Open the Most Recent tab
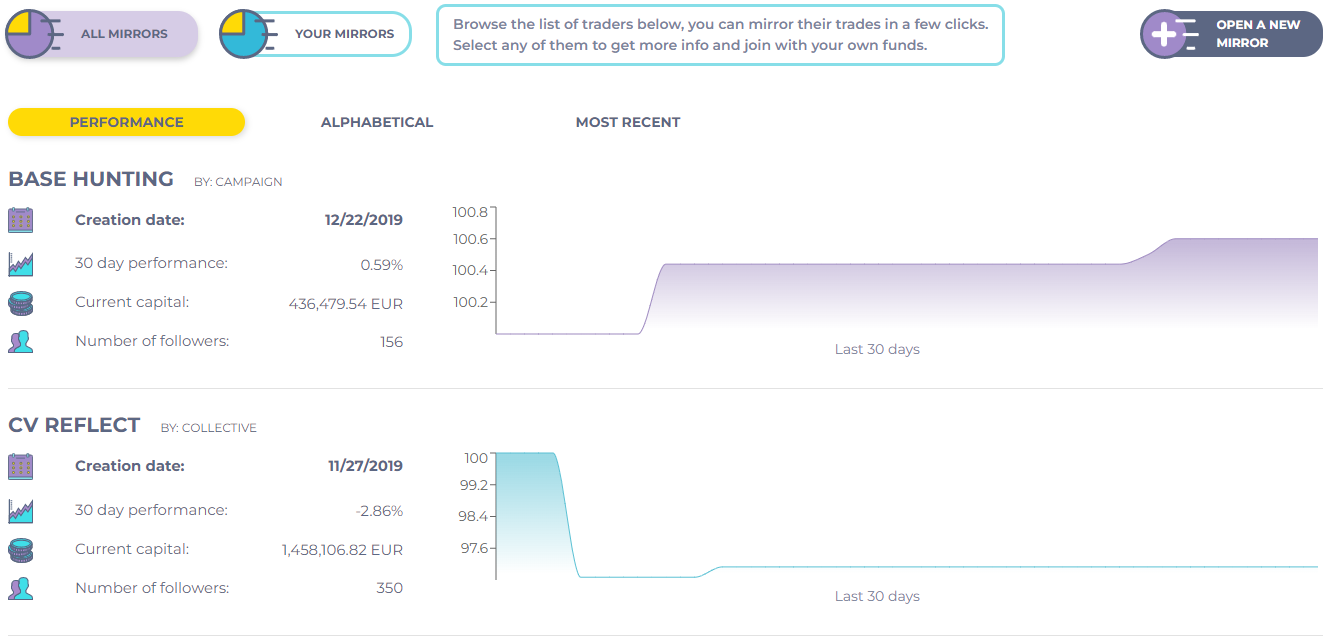This screenshot has height=639, width=1327. point(628,121)
